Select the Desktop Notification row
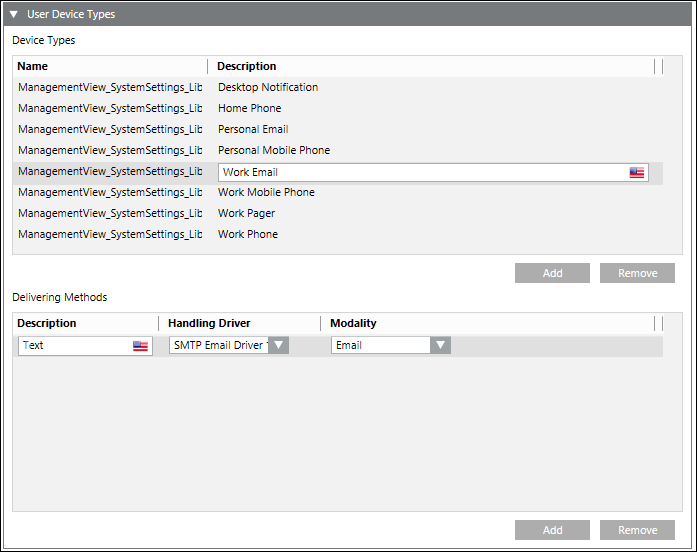This screenshot has width=697, height=552. click(268, 87)
